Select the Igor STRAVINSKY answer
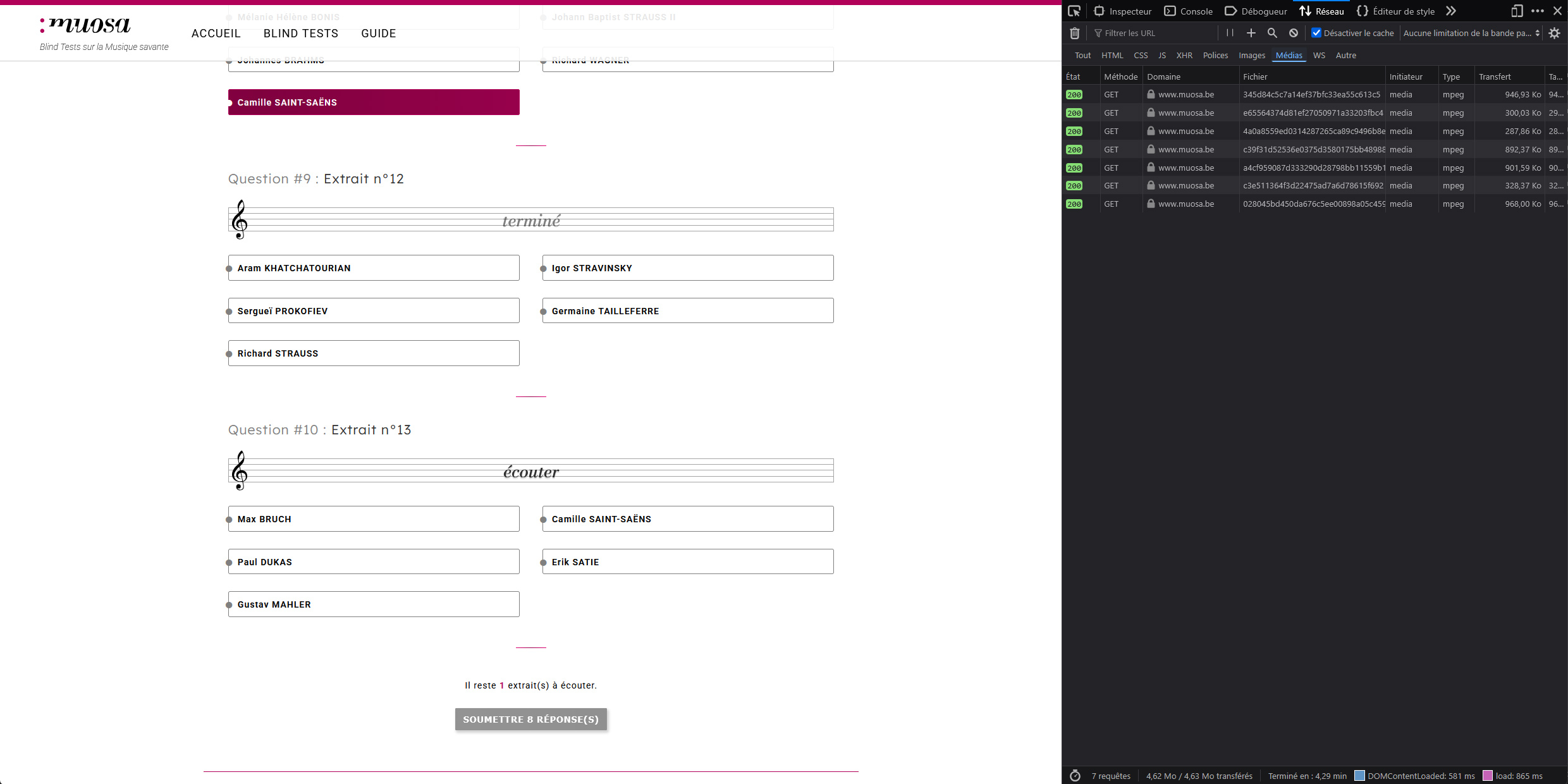 click(687, 267)
